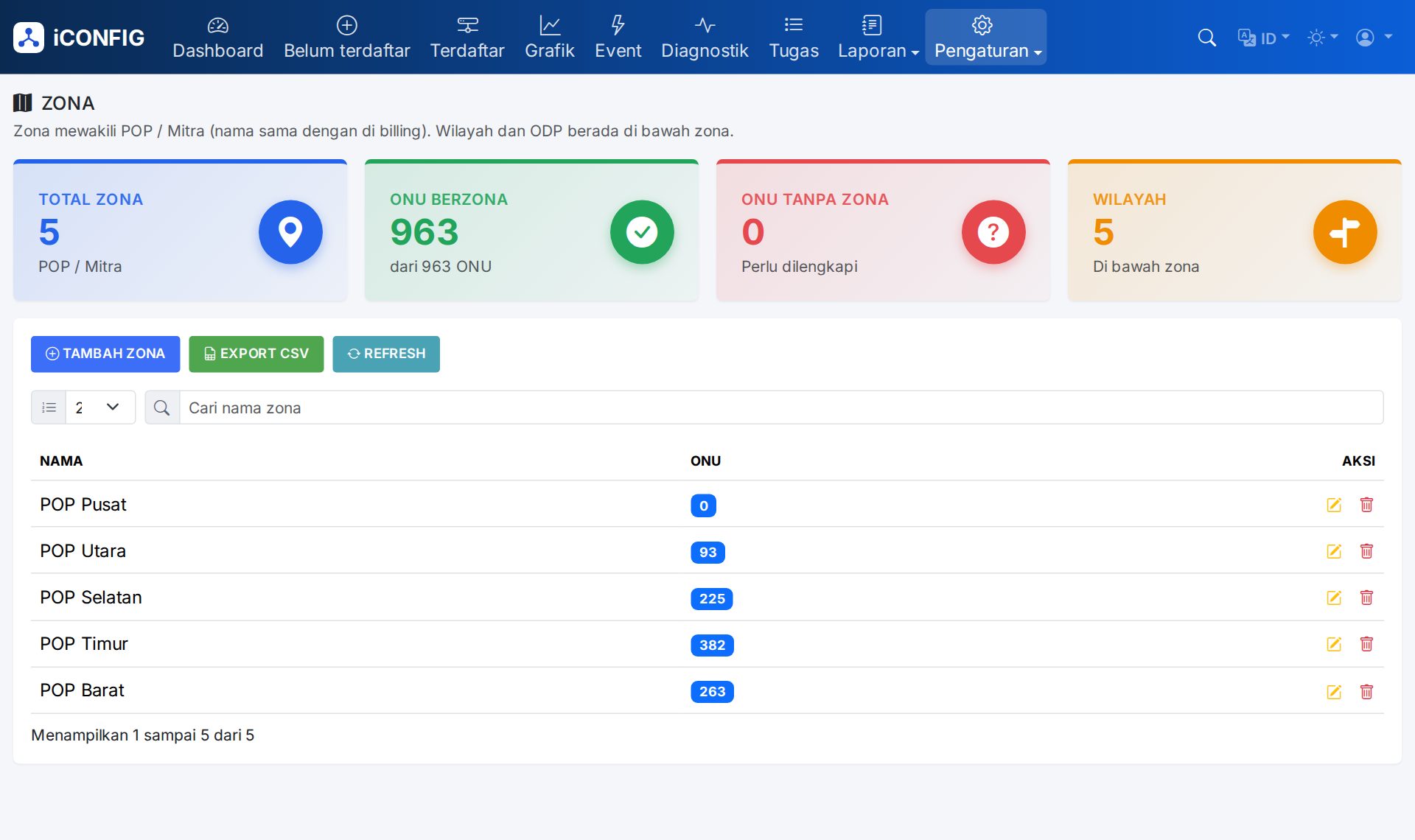Open the user account dropdown
Viewport: 1415px width, 840px height.
pos(1374,38)
